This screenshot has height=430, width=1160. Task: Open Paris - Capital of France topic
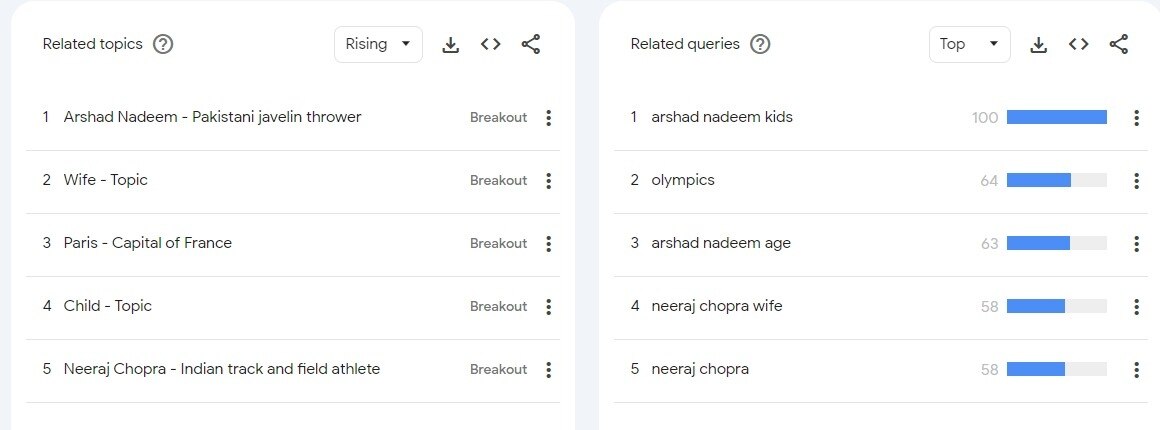click(x=147, y=243)
